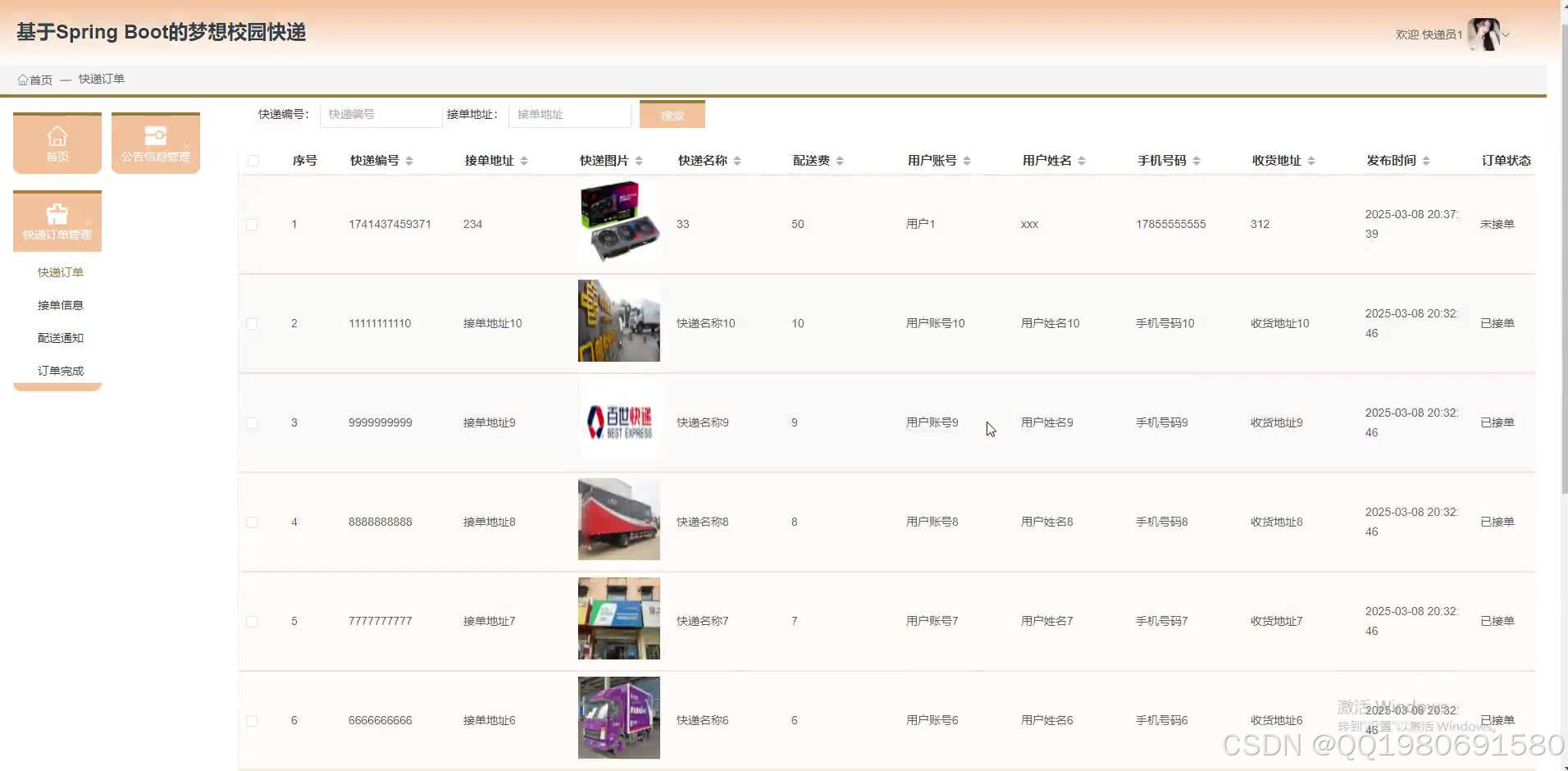Select the checkbox of row 9999999999
This screenshot has height=771, width=1568.
(253, 422)
